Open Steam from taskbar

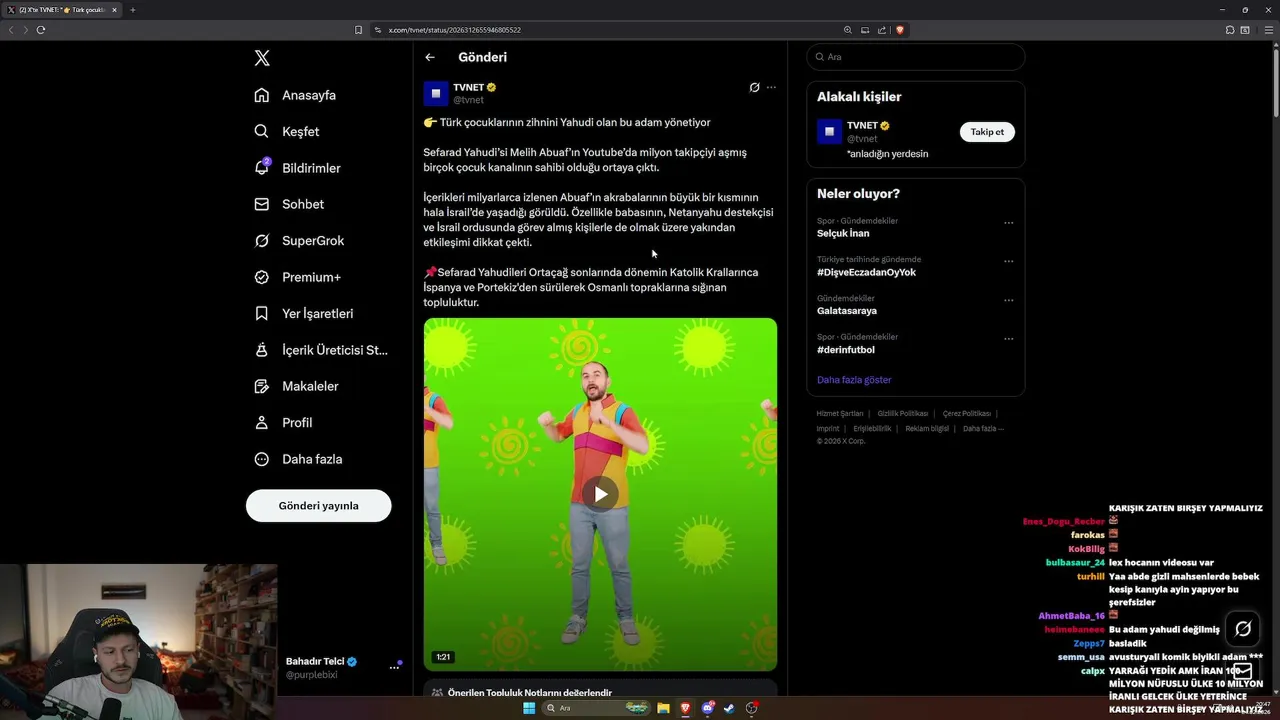[730, 708]
